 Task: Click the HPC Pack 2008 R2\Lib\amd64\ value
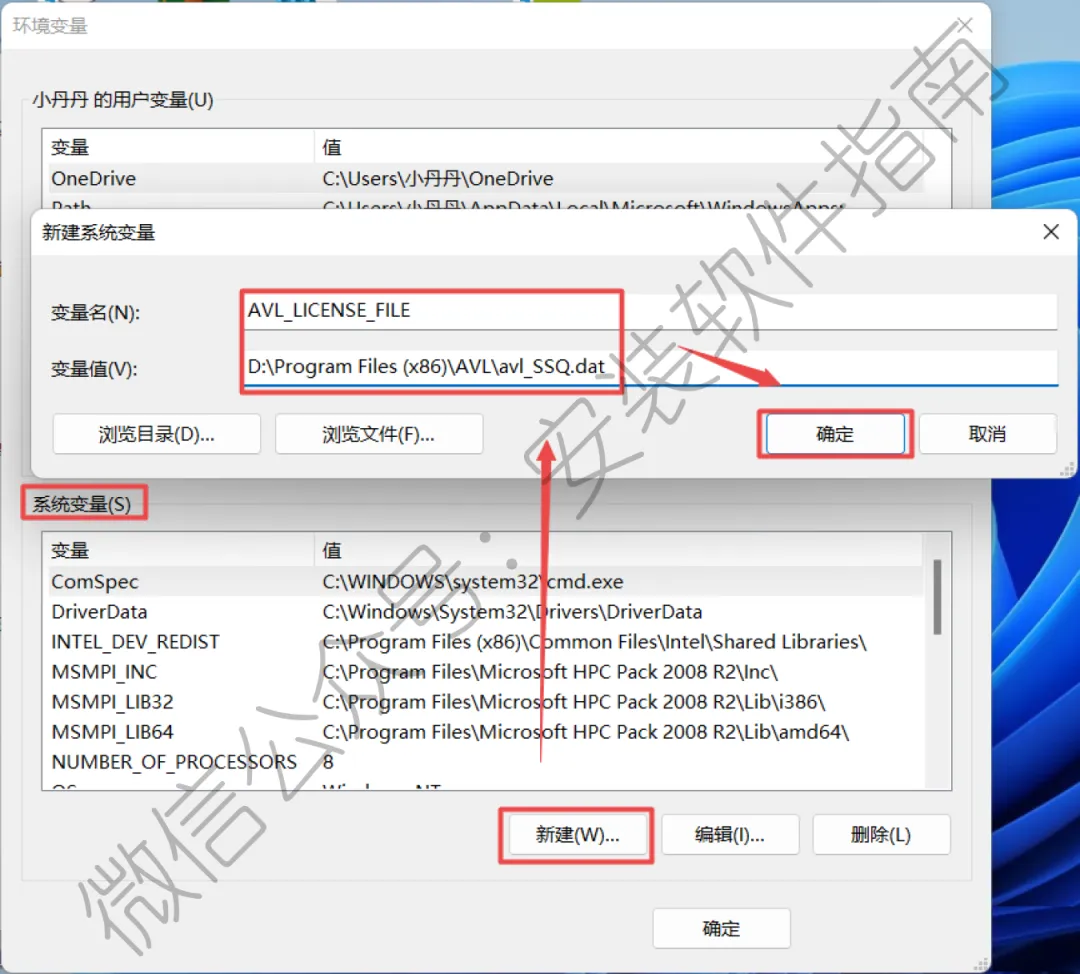pyautogui.click(x=585, y=732)
